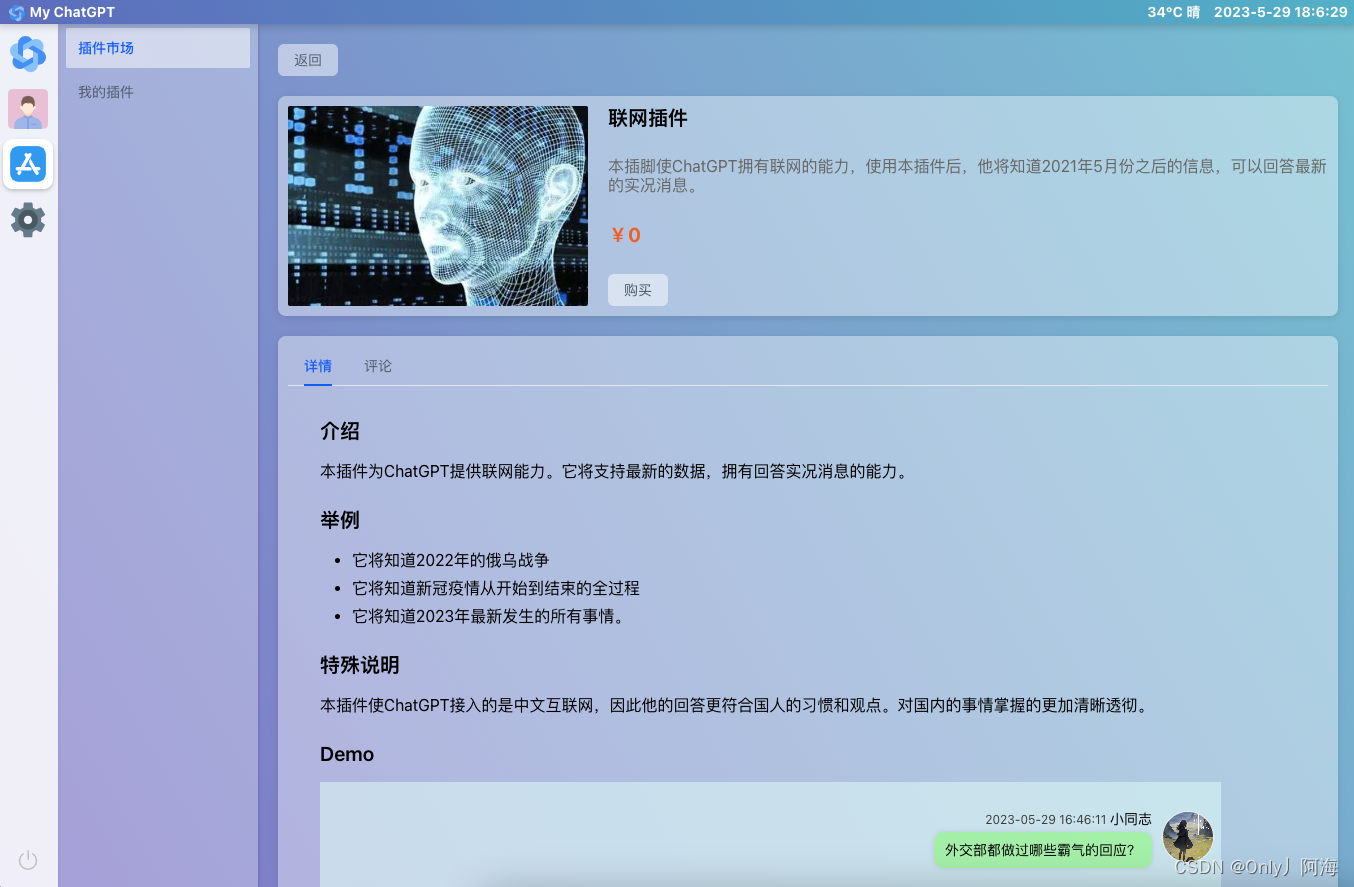Open the plugin cover image of wireframe head
This screenshot has width=1354, height=887.
pyautogui.click(x=438, y=206)
